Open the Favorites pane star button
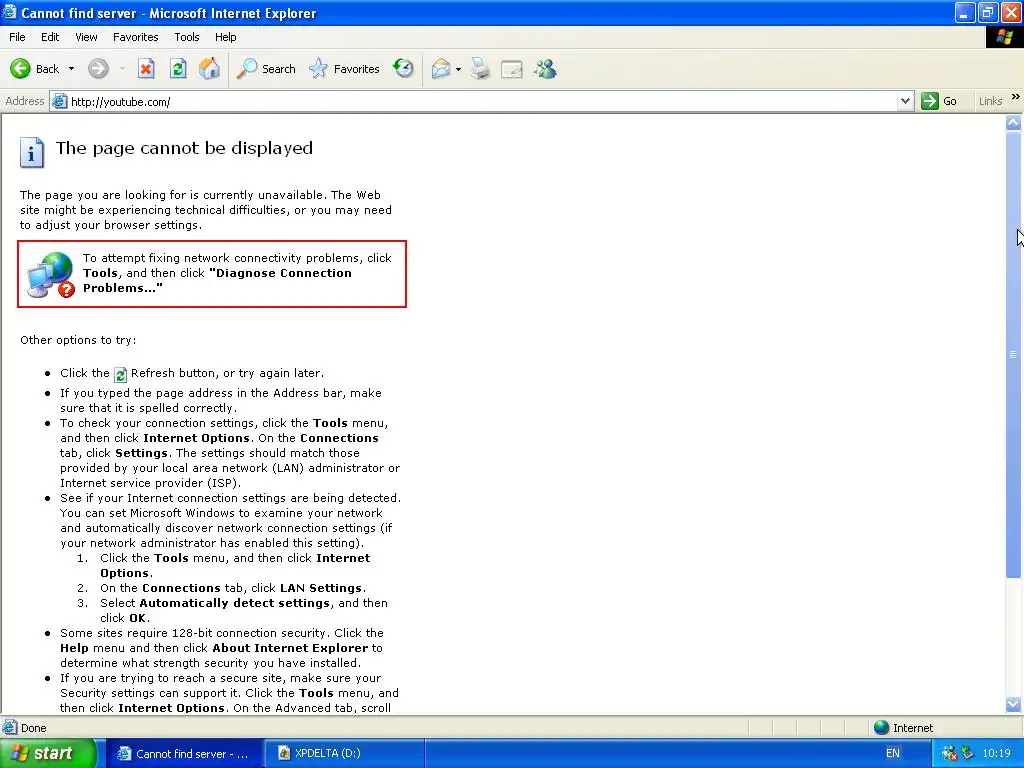Image resolution: width=1024 pixels, height=768 pixels. [x=344, y=69]
